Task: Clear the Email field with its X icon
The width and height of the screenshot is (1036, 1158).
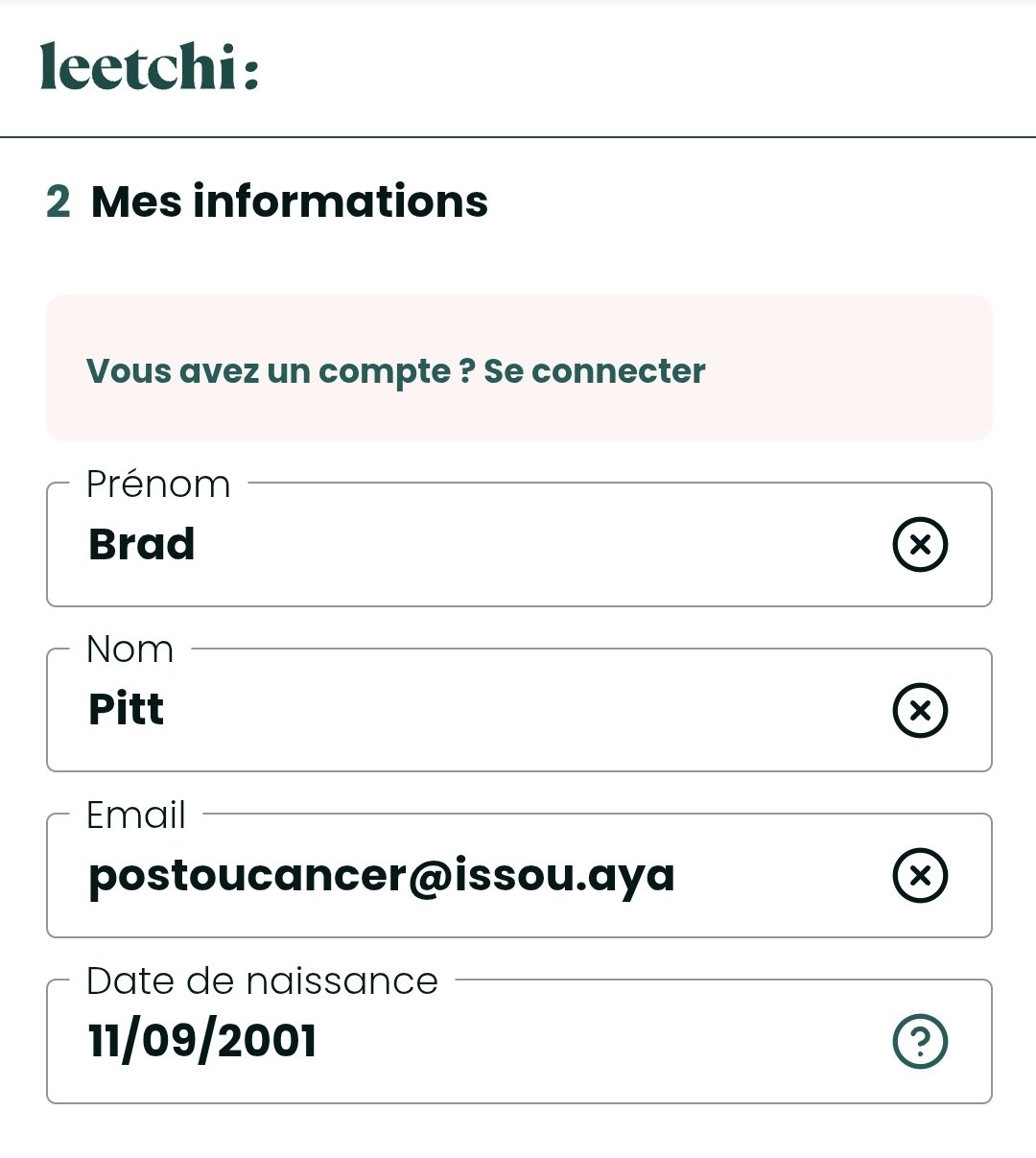Action: pos(920,876)
